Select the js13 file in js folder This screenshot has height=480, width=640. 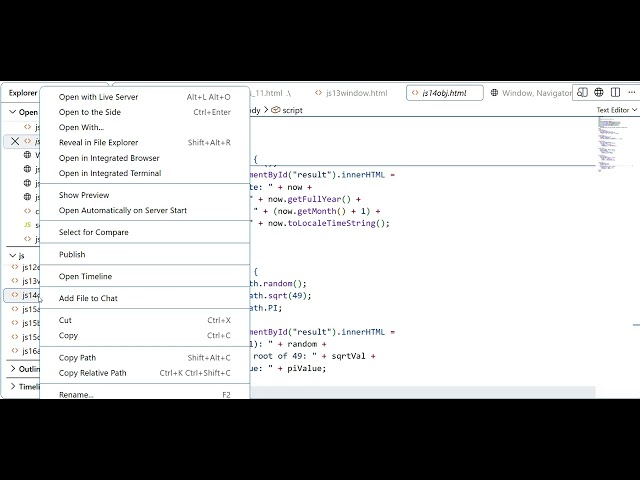(25, 281)
